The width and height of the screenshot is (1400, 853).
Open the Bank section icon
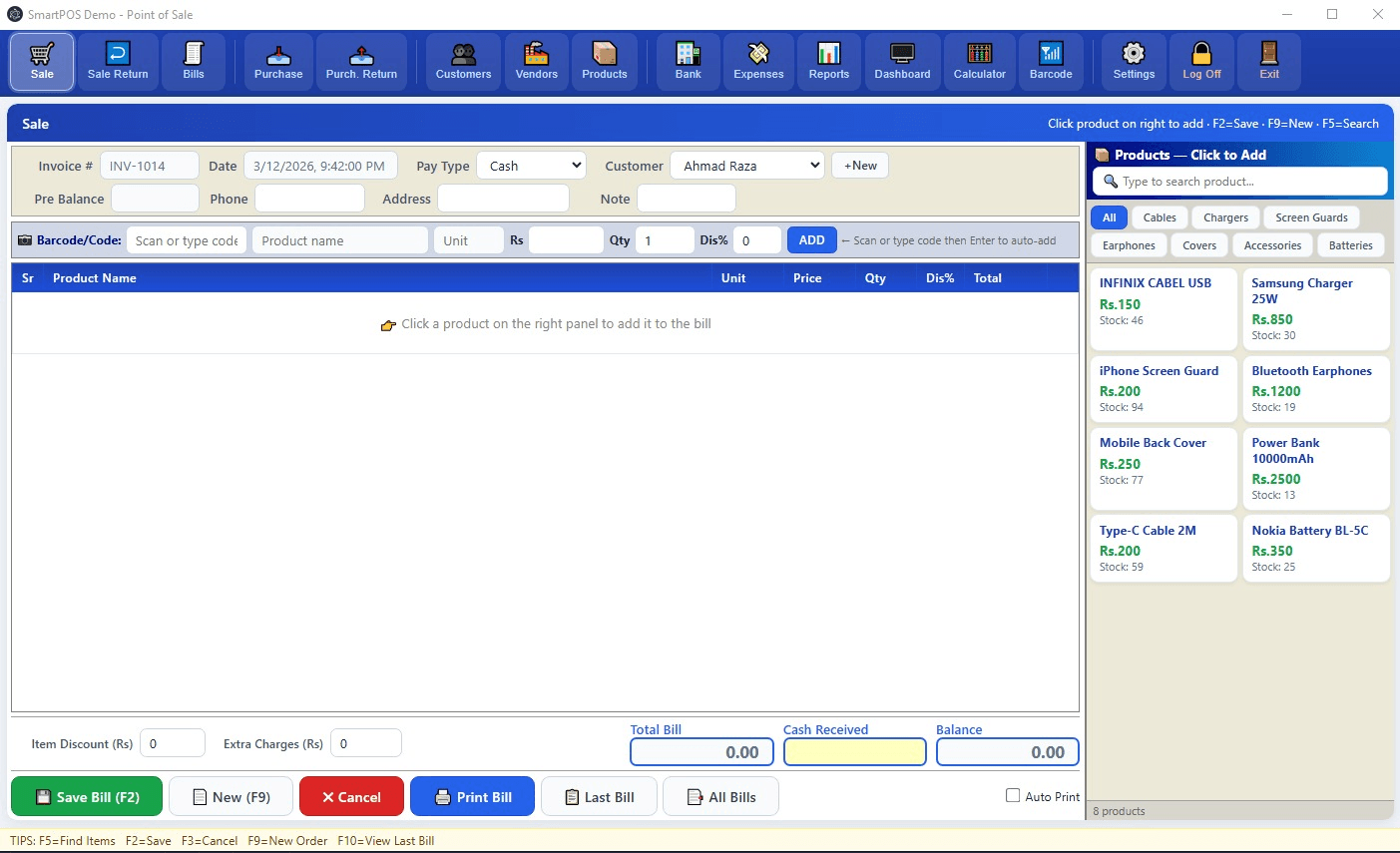pos(687,61)
